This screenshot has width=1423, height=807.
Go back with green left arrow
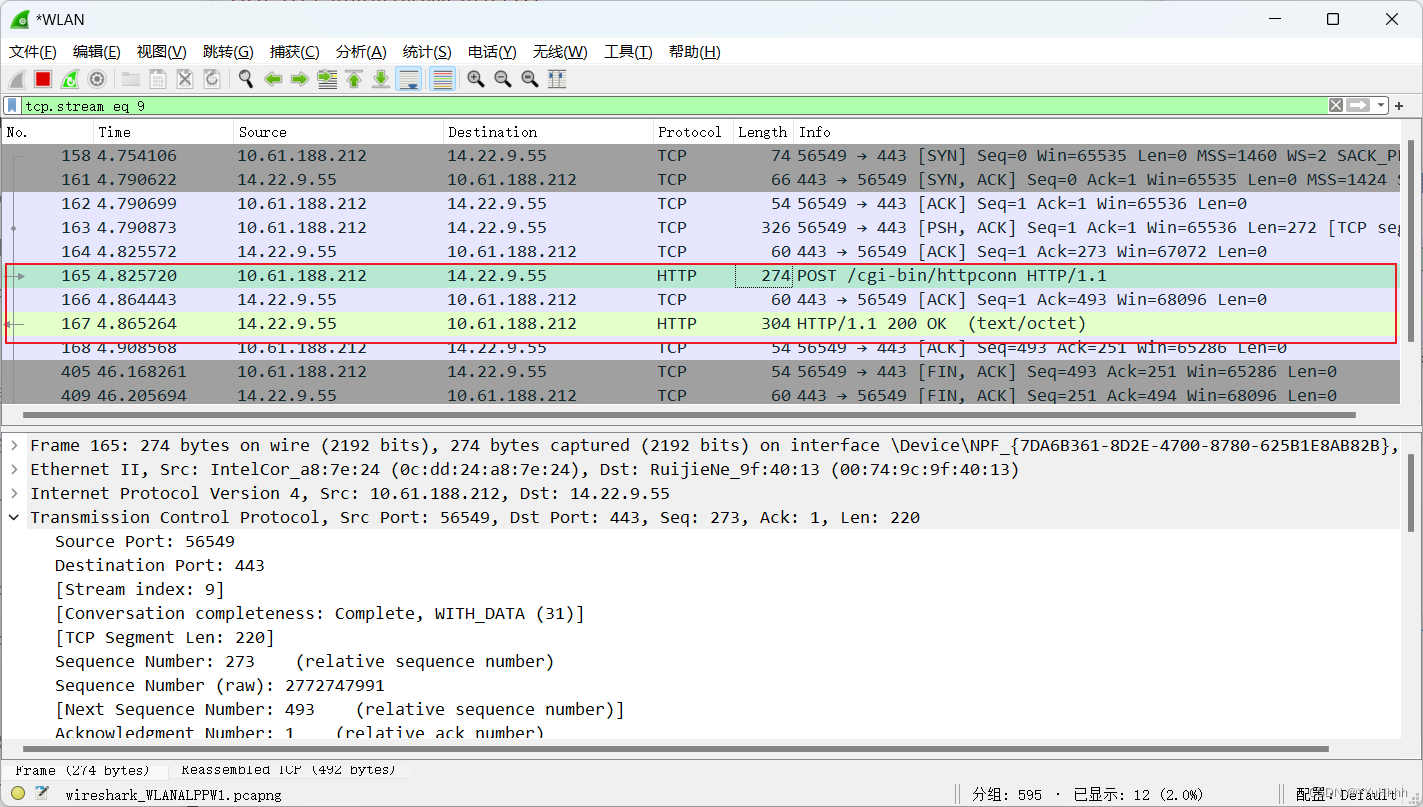point(273,79)
